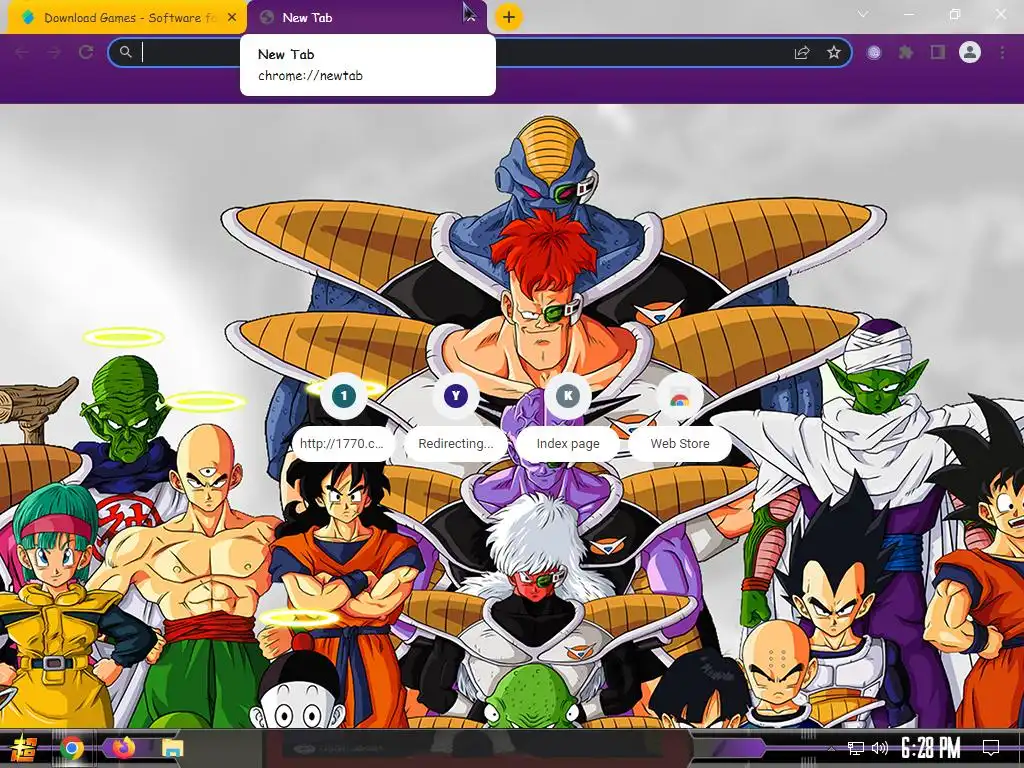Close the New Tab tab
This screenshot has width=1024, height=768.
(470, 18)
